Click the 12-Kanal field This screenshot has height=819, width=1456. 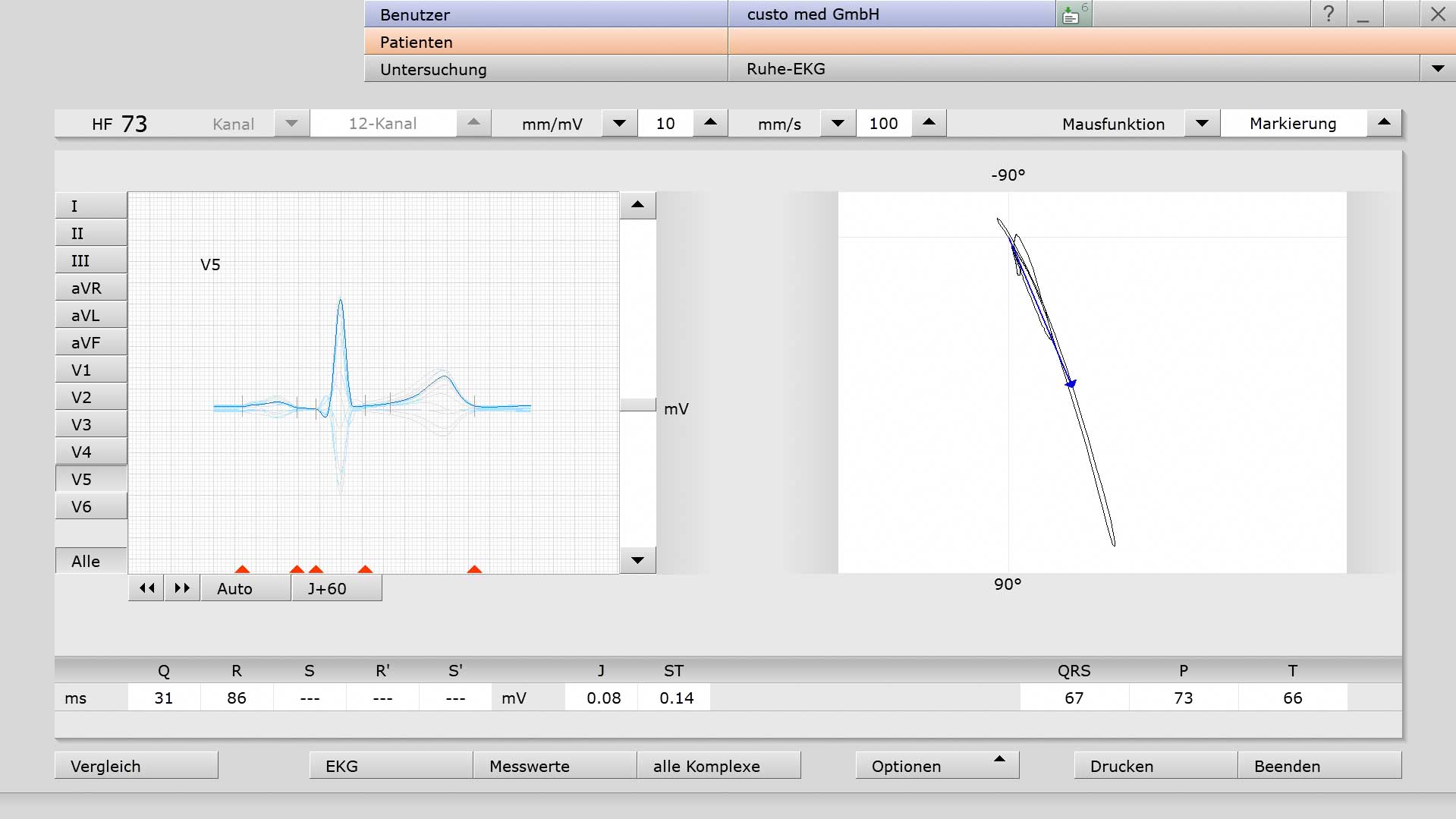(383, 123)
